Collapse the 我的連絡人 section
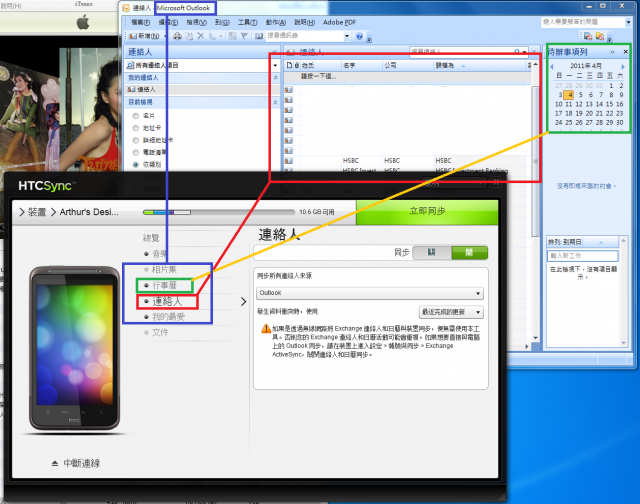The width and height of the screenshot is (640, 504). coord(275,78)
